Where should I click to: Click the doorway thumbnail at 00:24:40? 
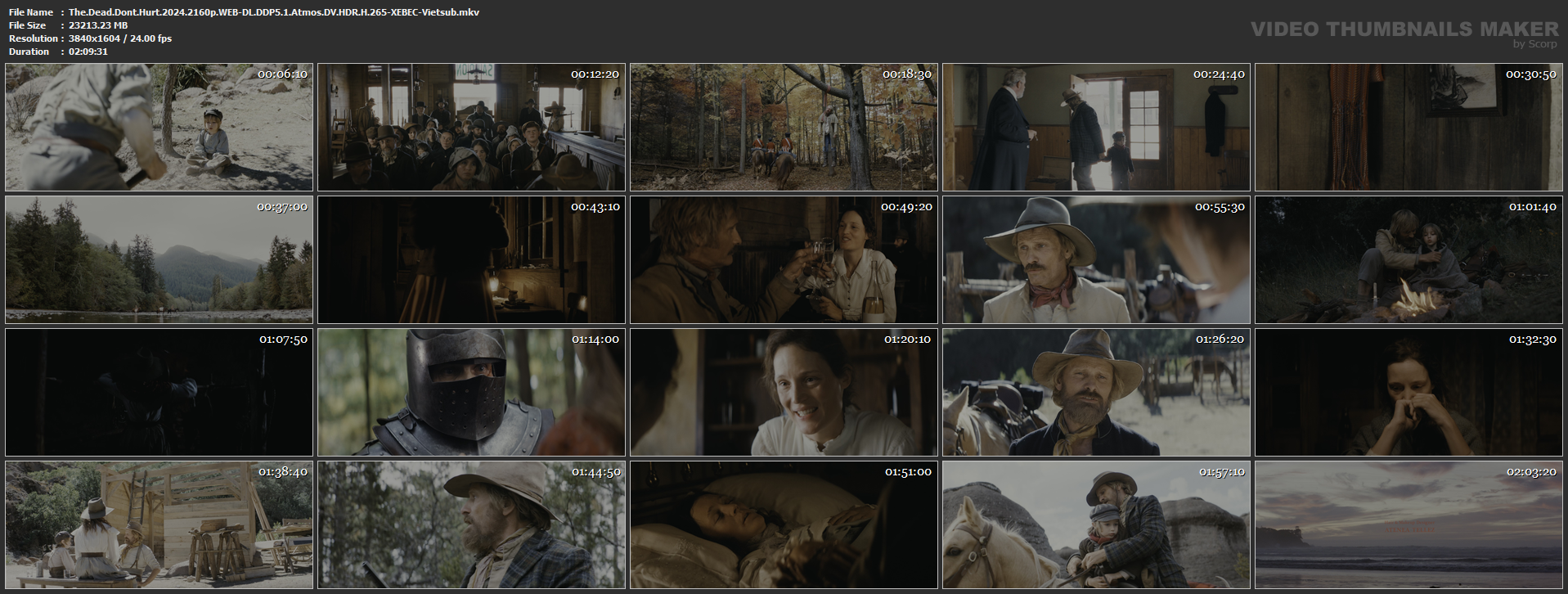(x=1096, y=127)
